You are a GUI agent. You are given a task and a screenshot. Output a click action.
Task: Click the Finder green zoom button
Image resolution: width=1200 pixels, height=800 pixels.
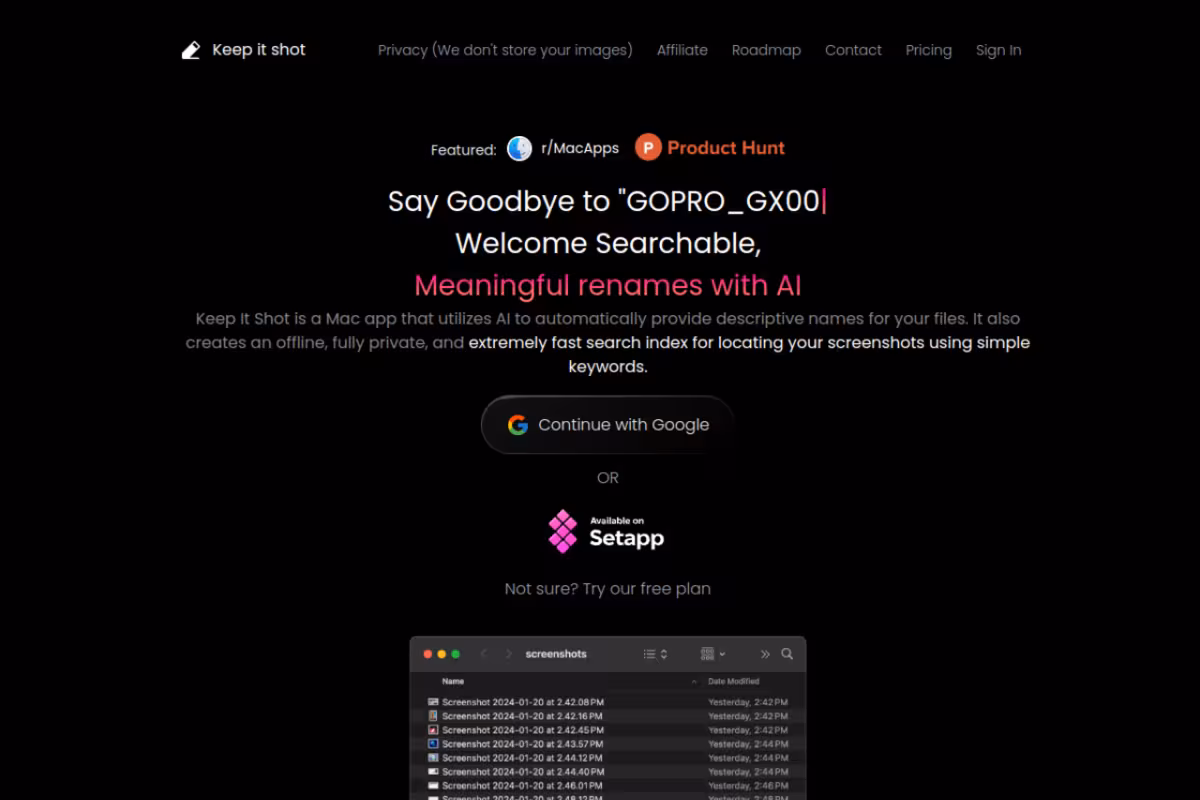point(456,654)
